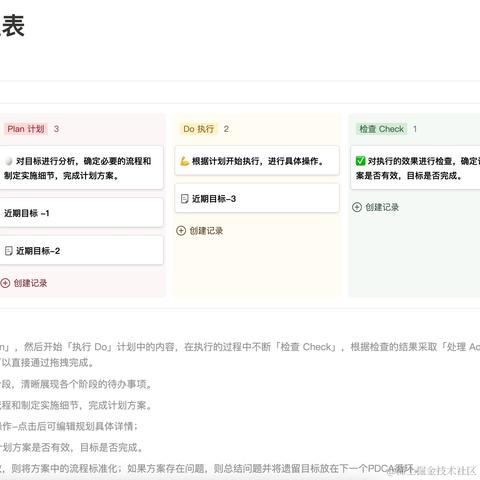
Task: Click 创建记录 in the Plan column
Action: point(30,283)
